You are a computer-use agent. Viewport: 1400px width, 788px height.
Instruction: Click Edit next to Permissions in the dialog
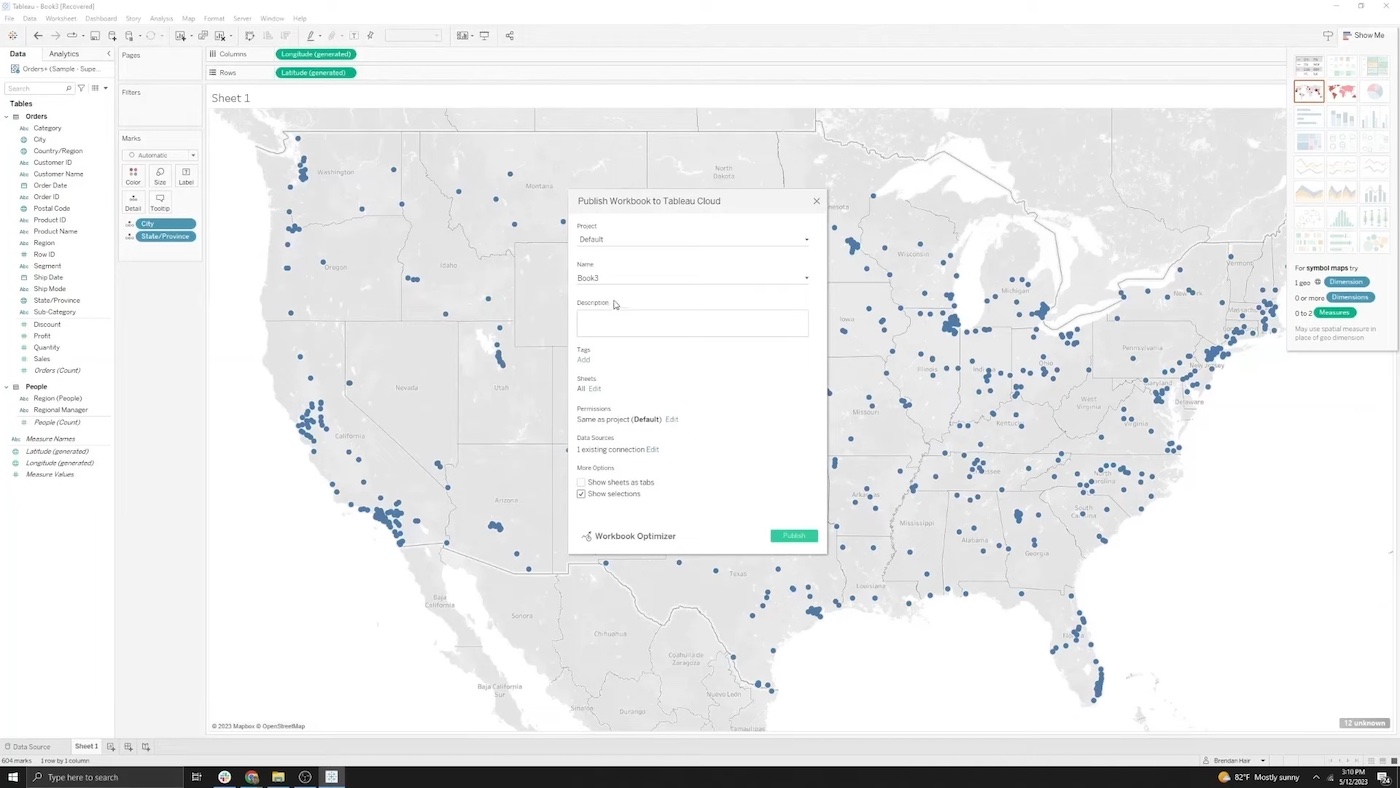[x=672, y=419]
